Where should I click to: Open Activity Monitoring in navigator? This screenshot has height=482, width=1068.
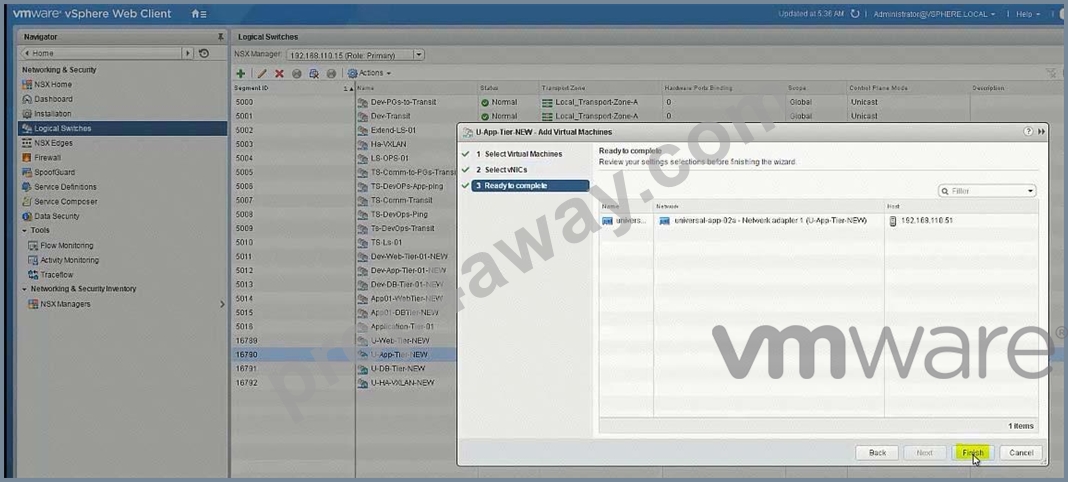click(69, 260)
